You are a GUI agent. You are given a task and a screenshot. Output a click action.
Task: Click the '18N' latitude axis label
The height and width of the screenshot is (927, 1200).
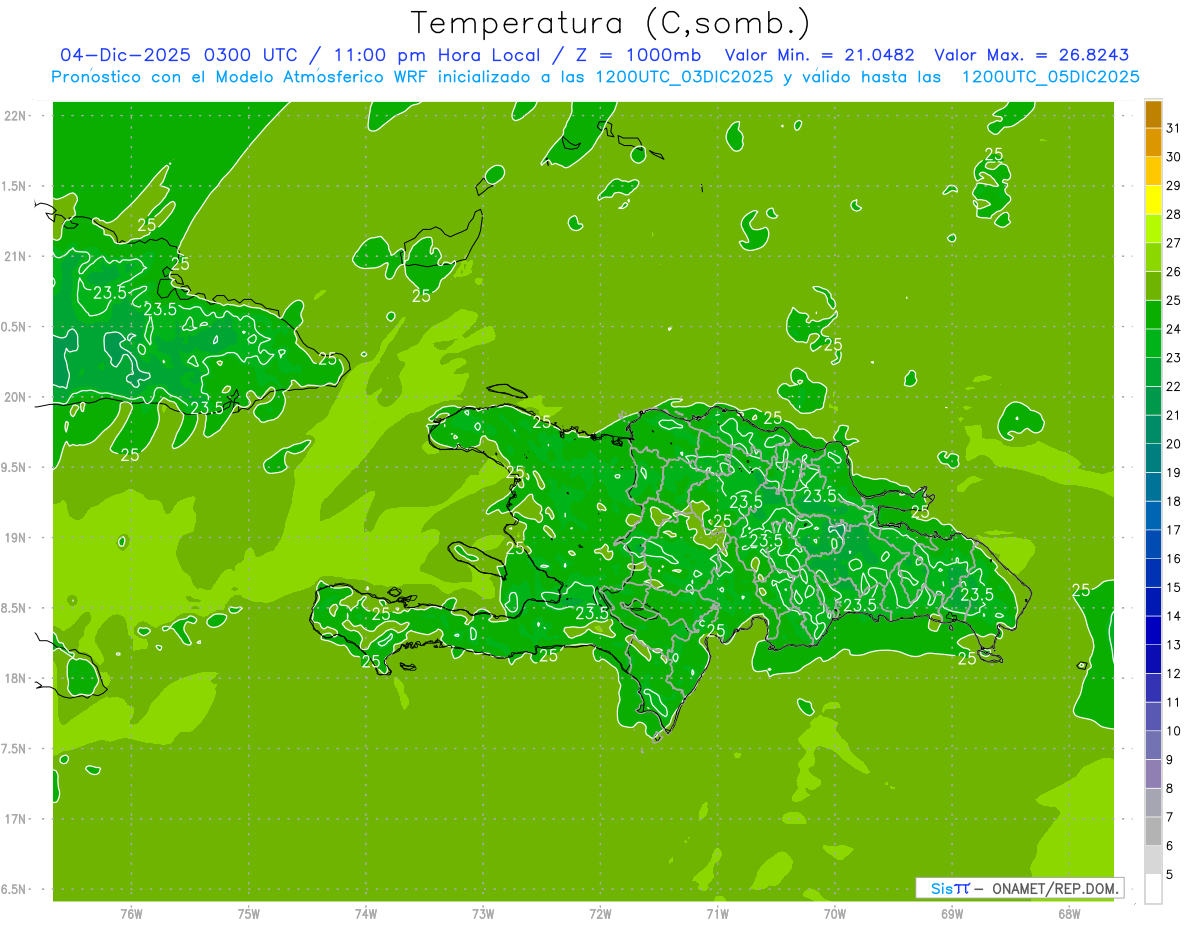(16, 678)
